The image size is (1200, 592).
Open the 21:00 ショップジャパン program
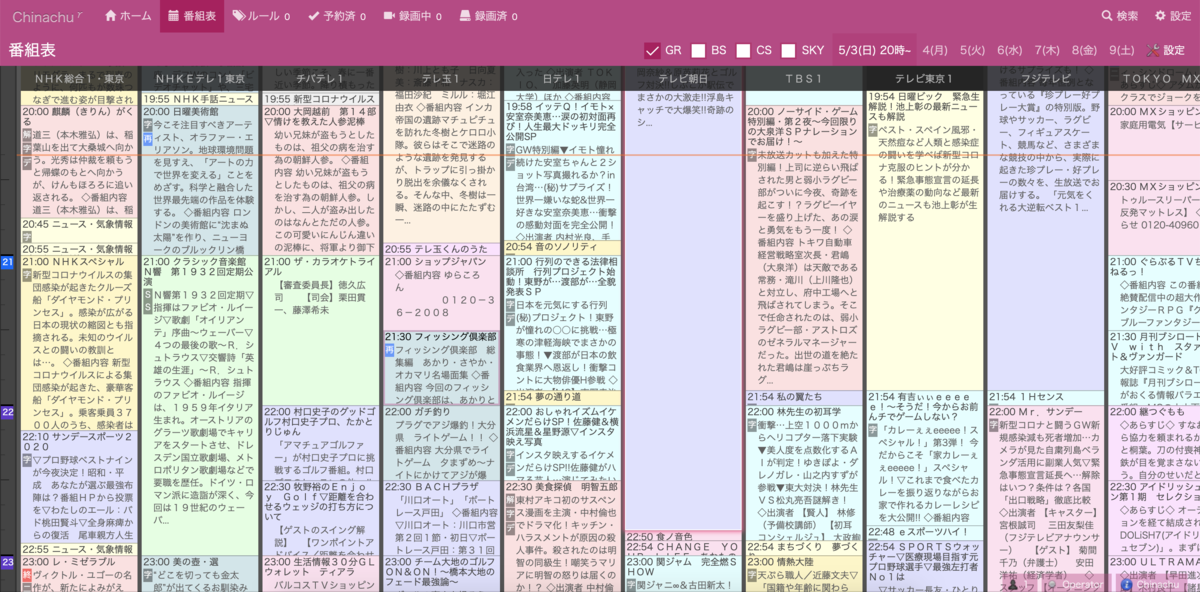[442, 292]
